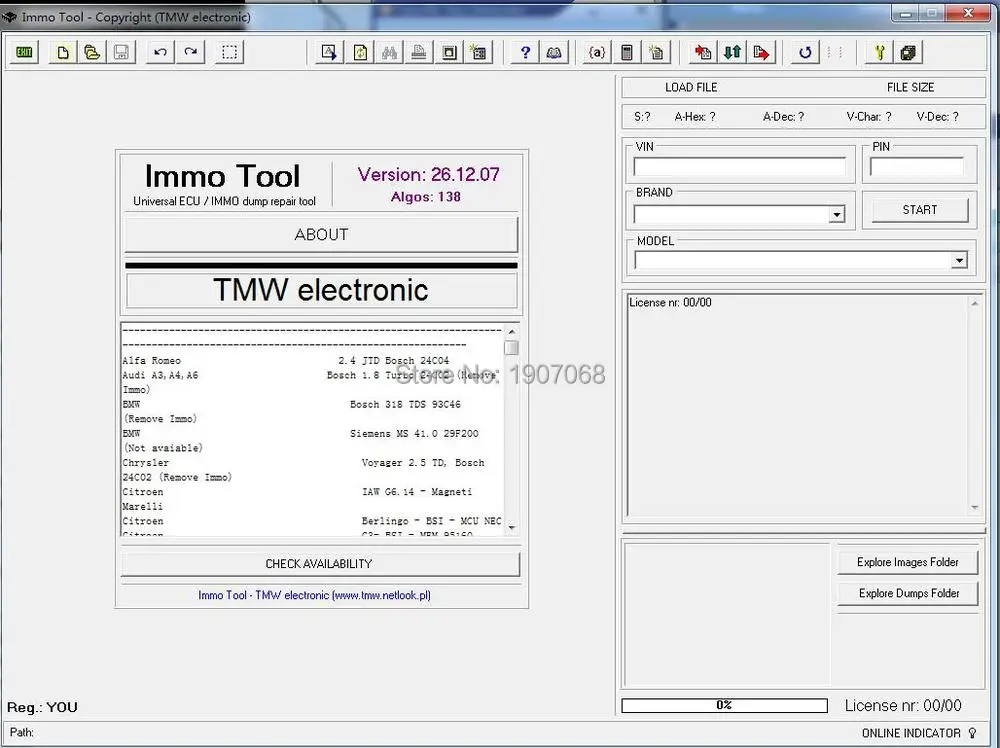Screen dimensions: 1000x748
Task: Click 'Bosch 318 TDS 93C46' text
Action: pos(405,404)
